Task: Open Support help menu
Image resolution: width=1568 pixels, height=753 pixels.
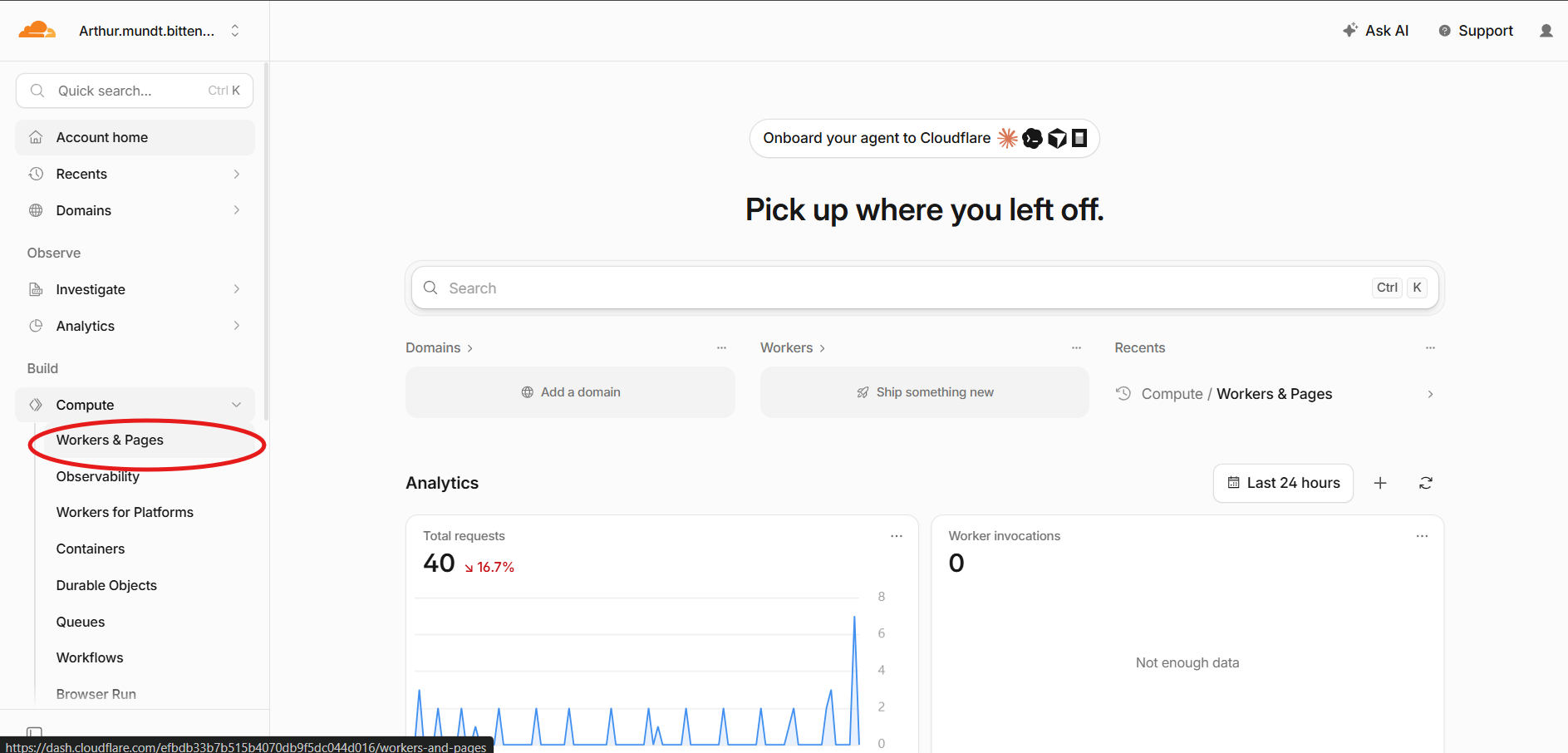Action: pyautogui.click(x=1476, y=31)
